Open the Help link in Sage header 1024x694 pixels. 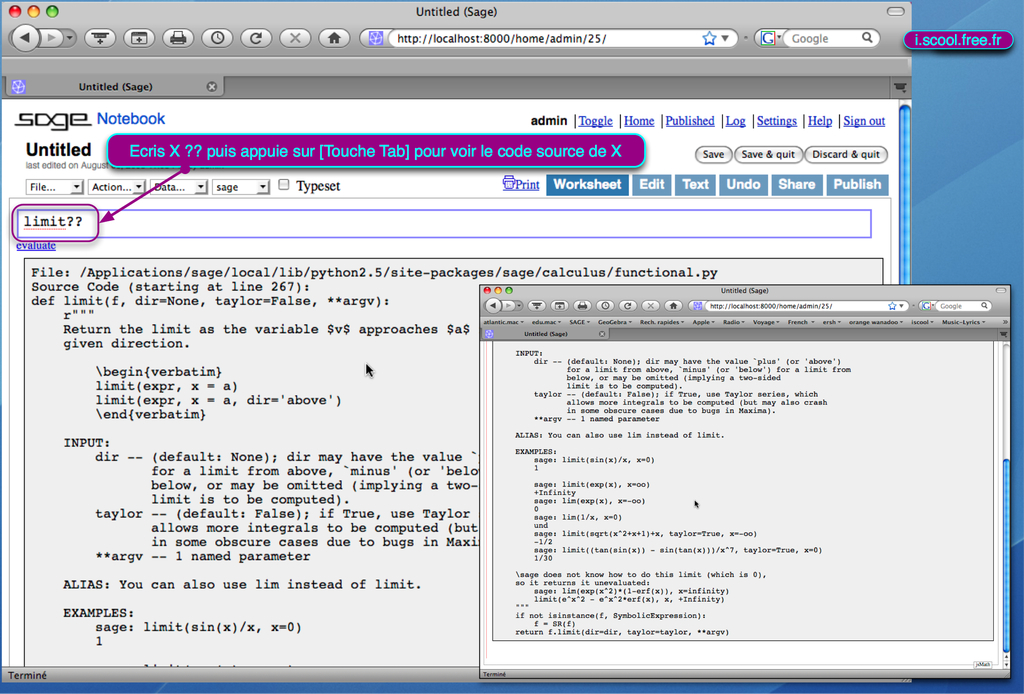point(820,121)
